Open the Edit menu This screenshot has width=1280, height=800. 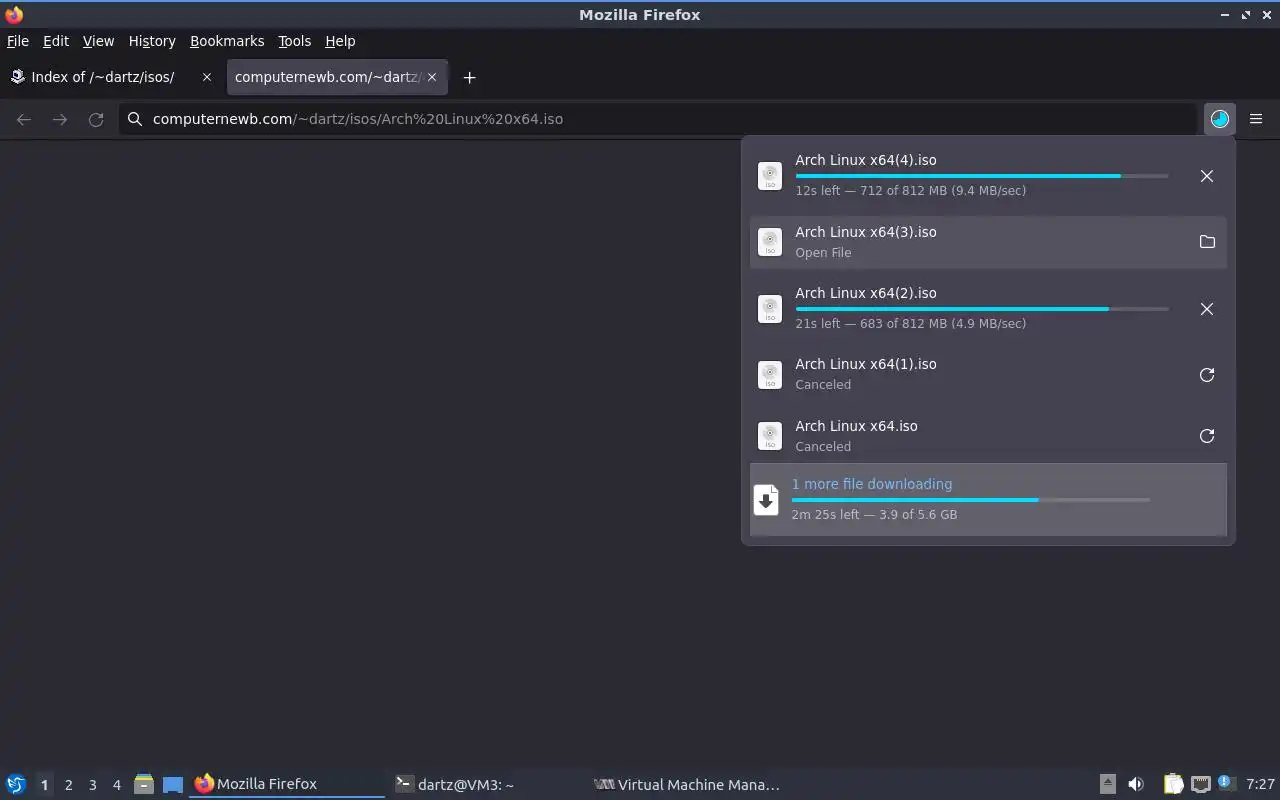pos(56,41)
